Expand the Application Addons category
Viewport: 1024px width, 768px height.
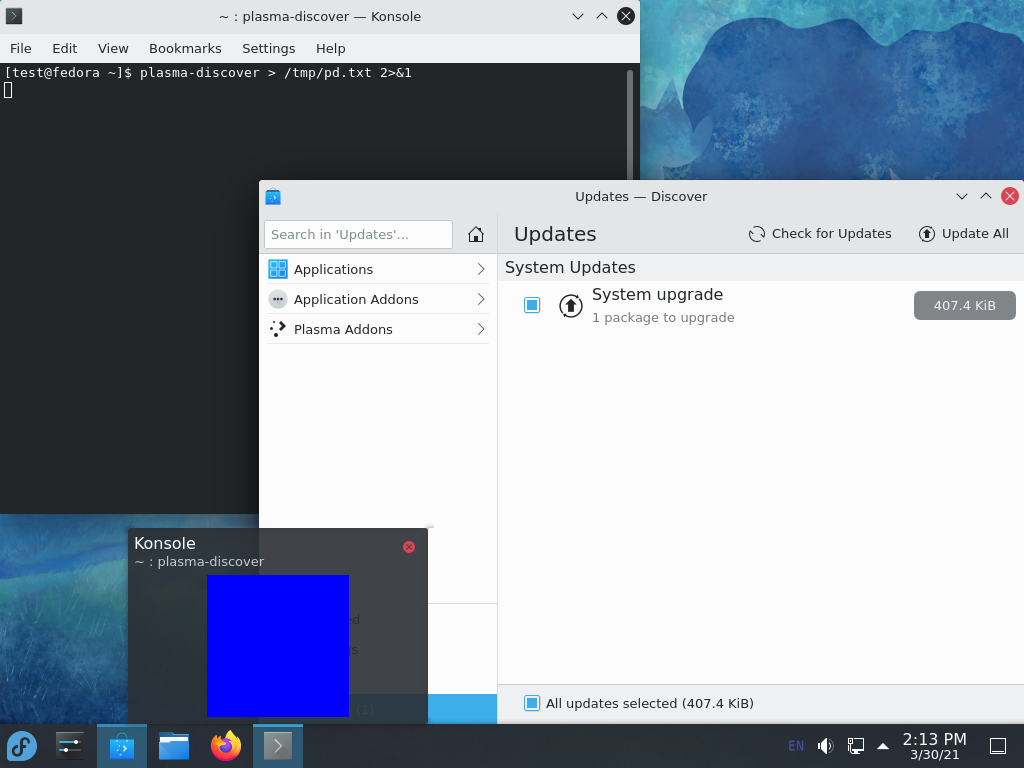377,299
